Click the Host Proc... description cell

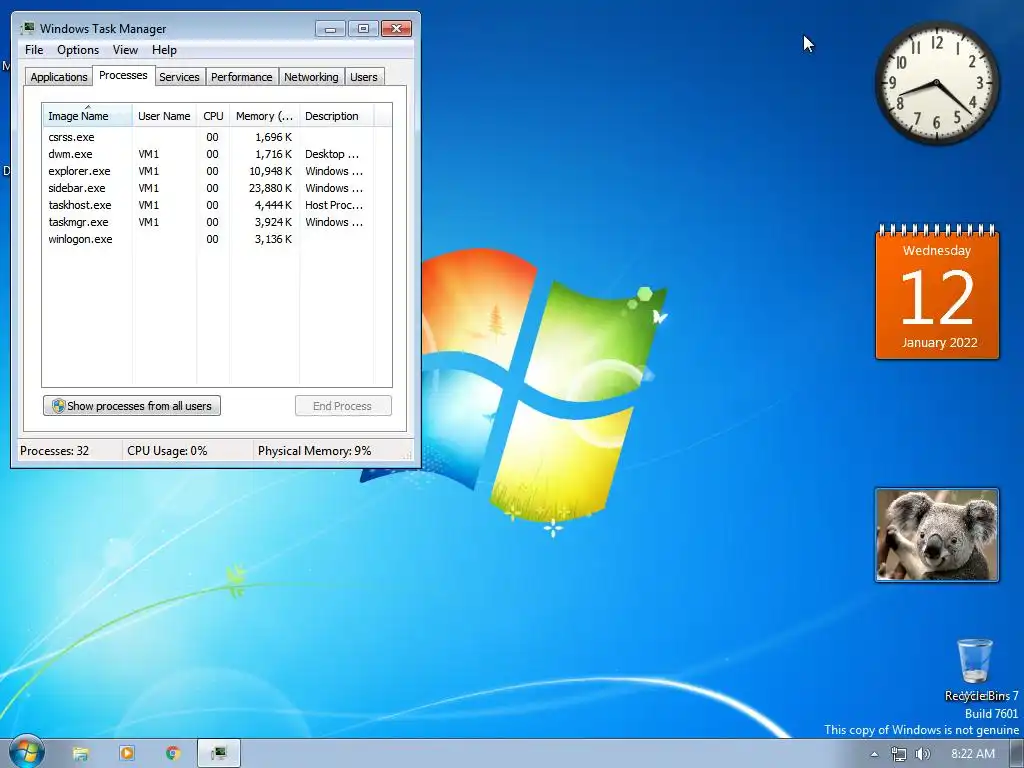point(334,205)
